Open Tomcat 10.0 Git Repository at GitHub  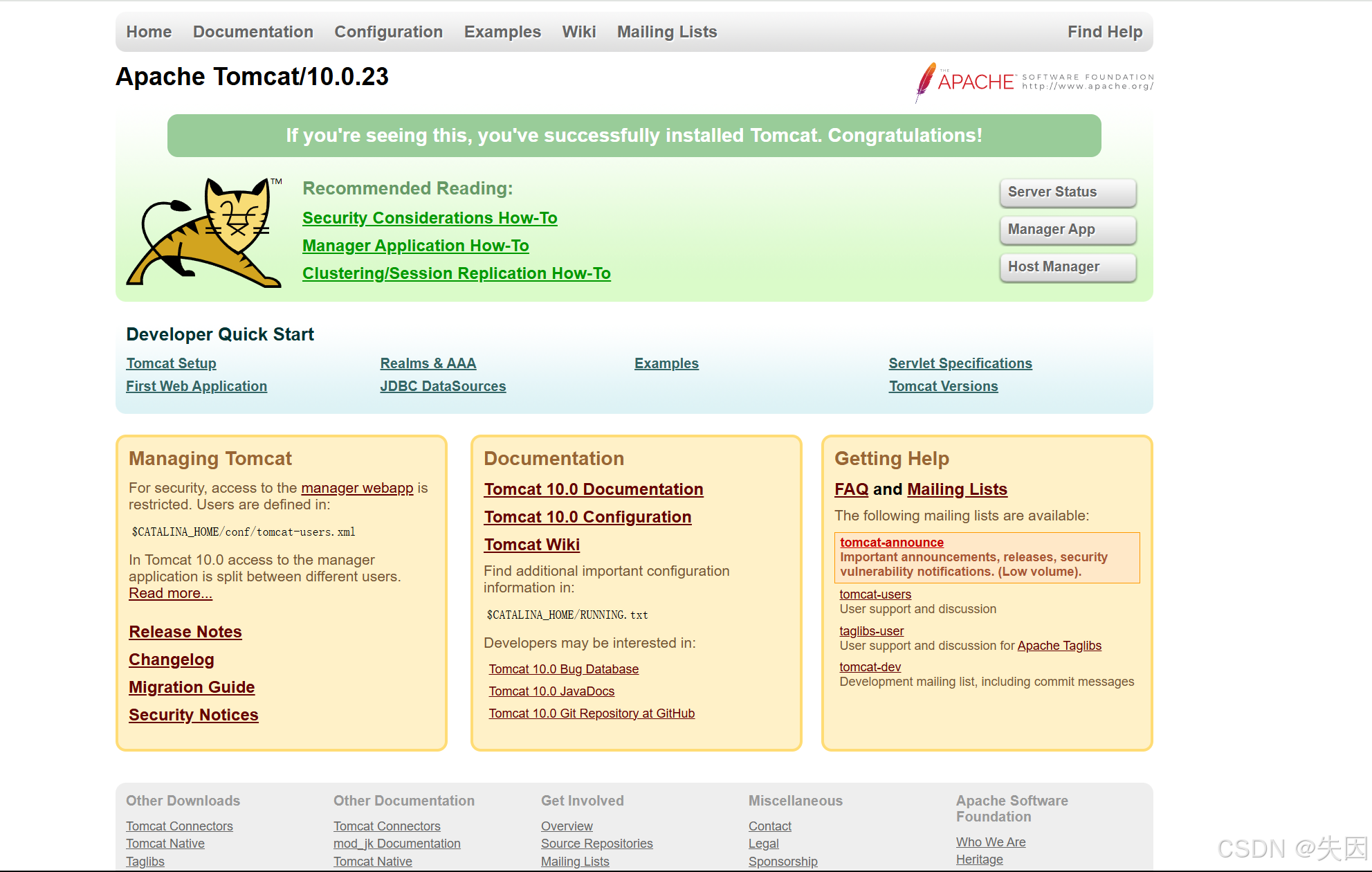pos(592,714)
